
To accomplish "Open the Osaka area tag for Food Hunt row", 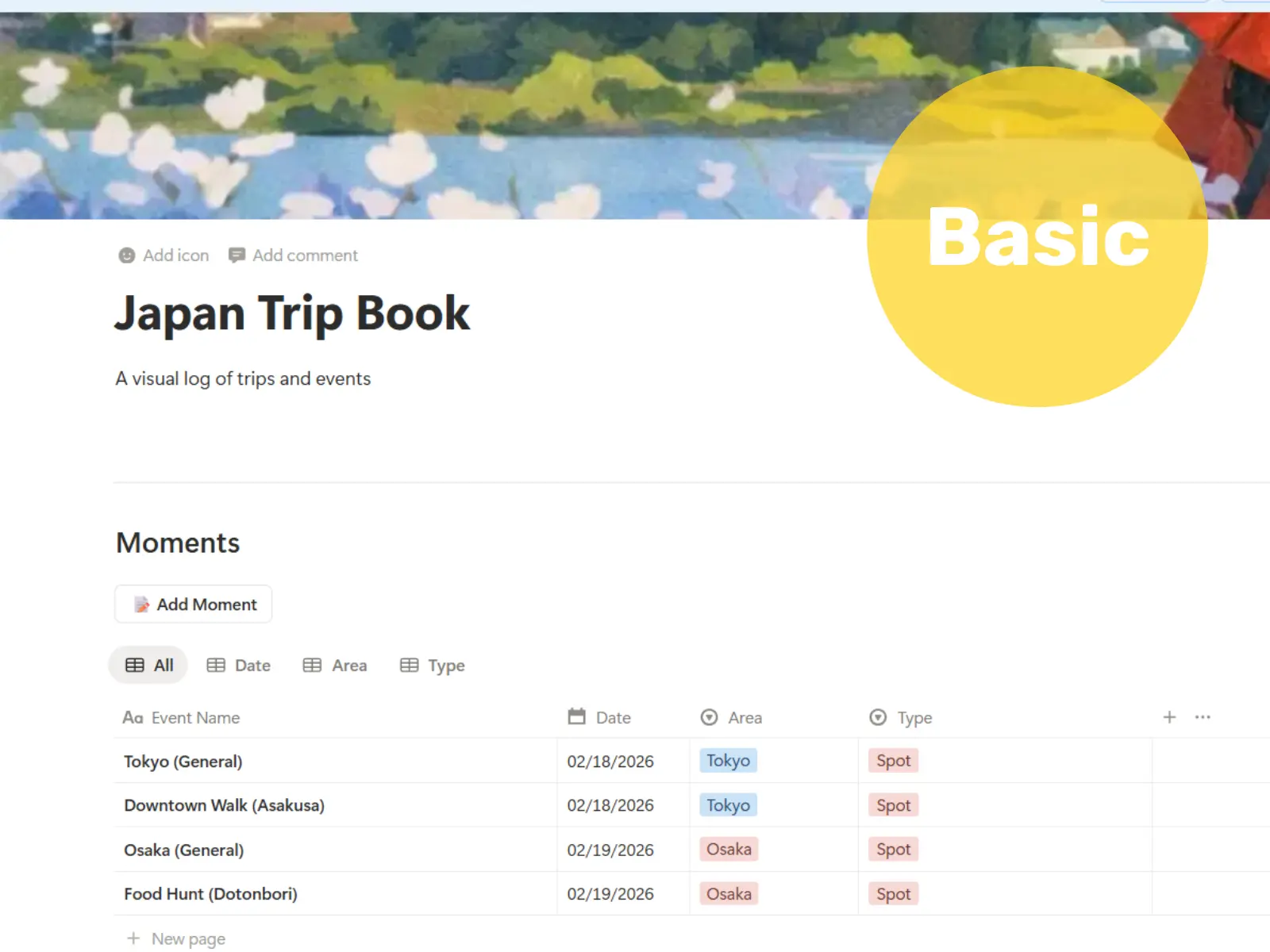I will coord(729,894).
